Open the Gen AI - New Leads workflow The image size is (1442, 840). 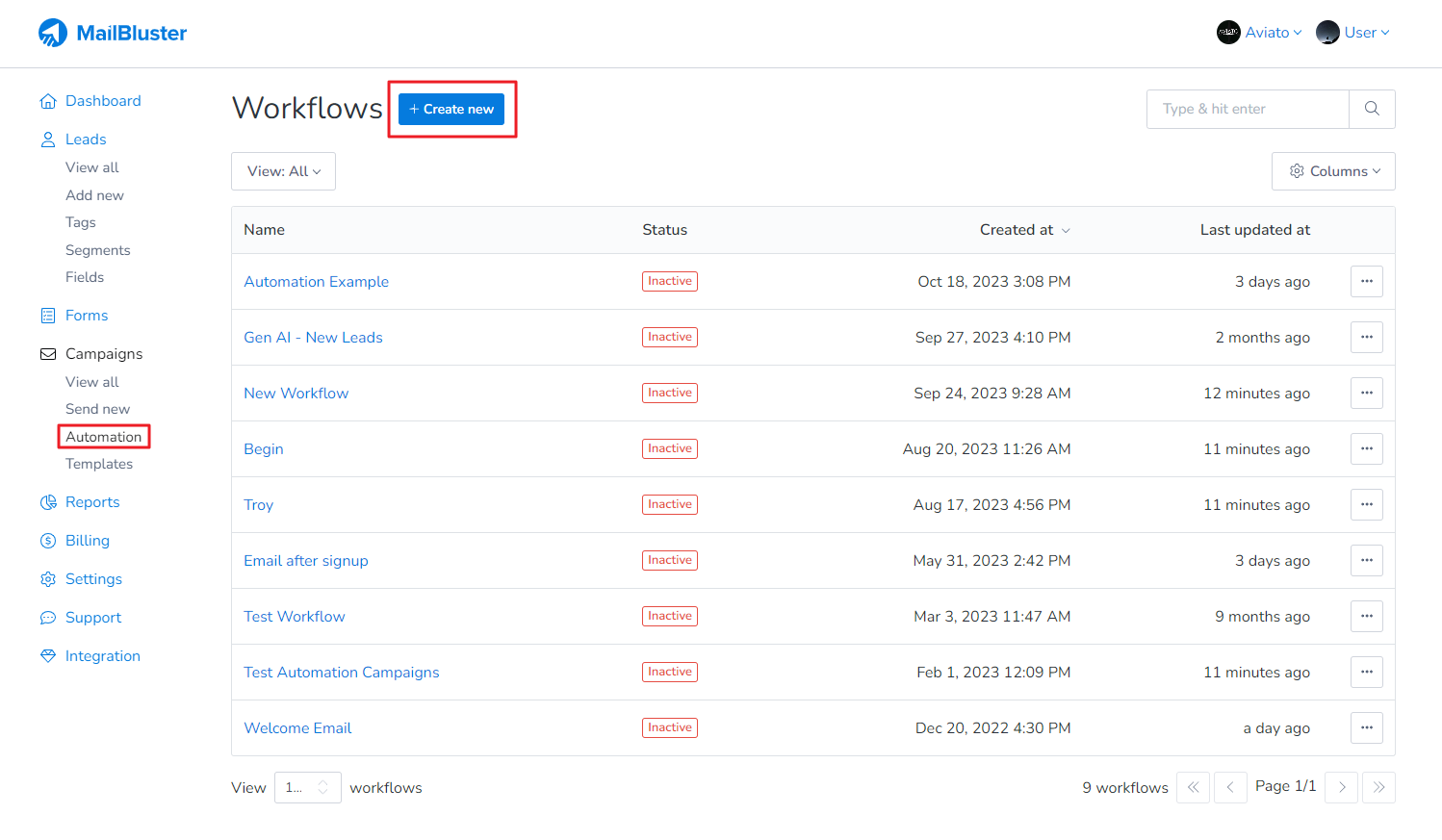pos(313,338)
